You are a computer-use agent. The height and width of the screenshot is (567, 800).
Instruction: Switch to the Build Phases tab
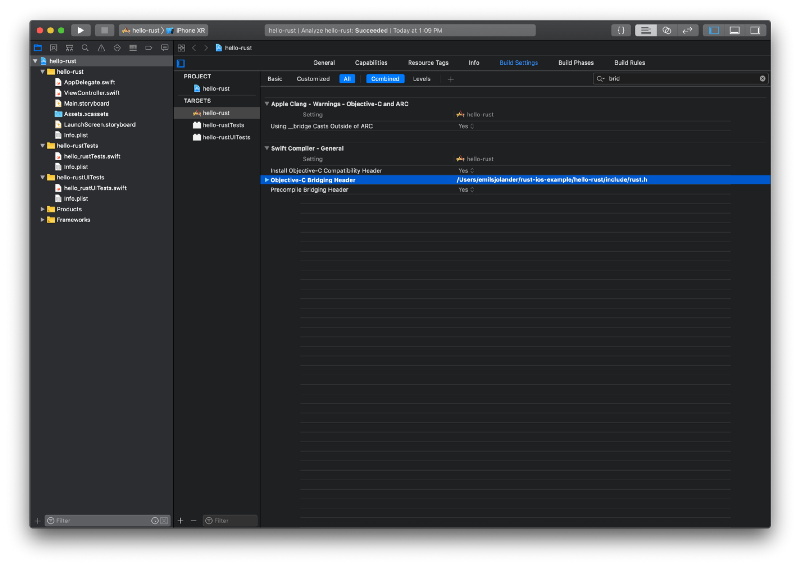click(576, 63)
